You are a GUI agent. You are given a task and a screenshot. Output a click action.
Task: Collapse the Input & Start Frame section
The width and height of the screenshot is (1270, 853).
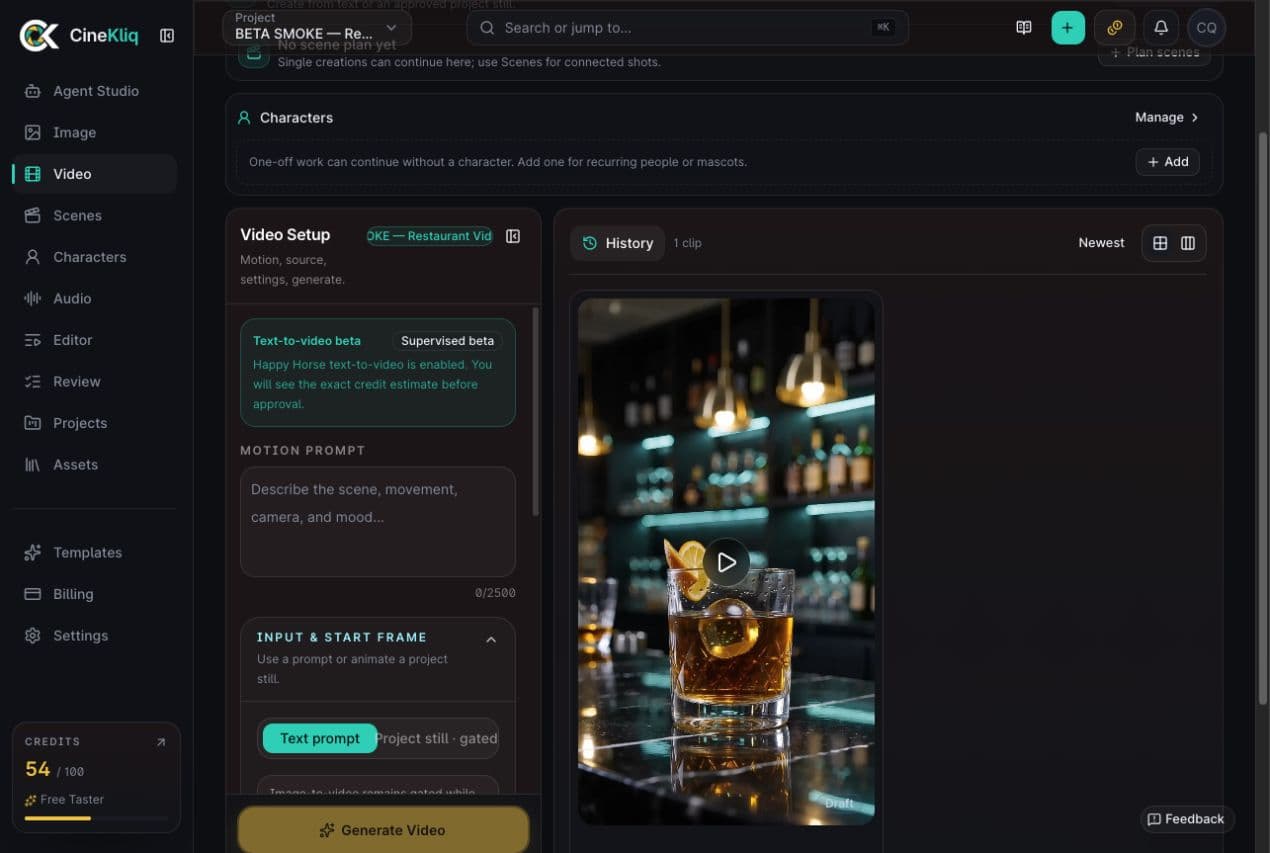coord(491,639)
